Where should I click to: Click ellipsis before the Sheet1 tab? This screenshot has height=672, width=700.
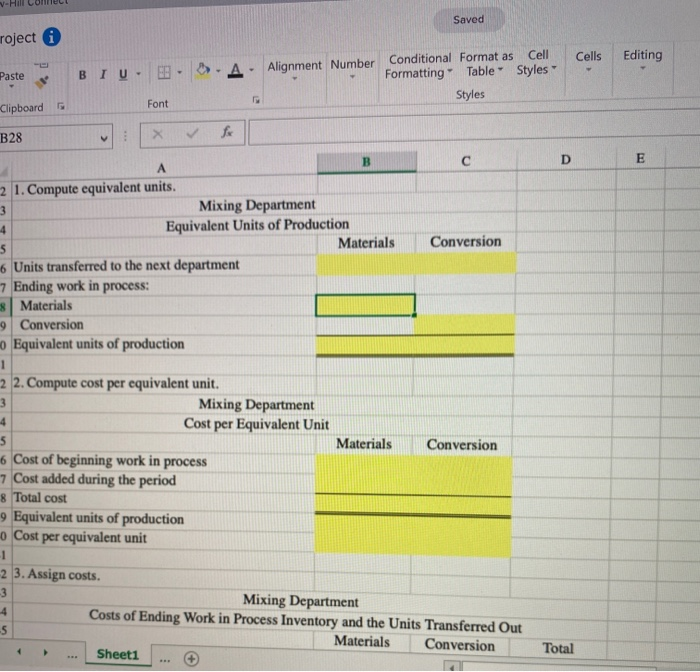(x=72, y=656)
